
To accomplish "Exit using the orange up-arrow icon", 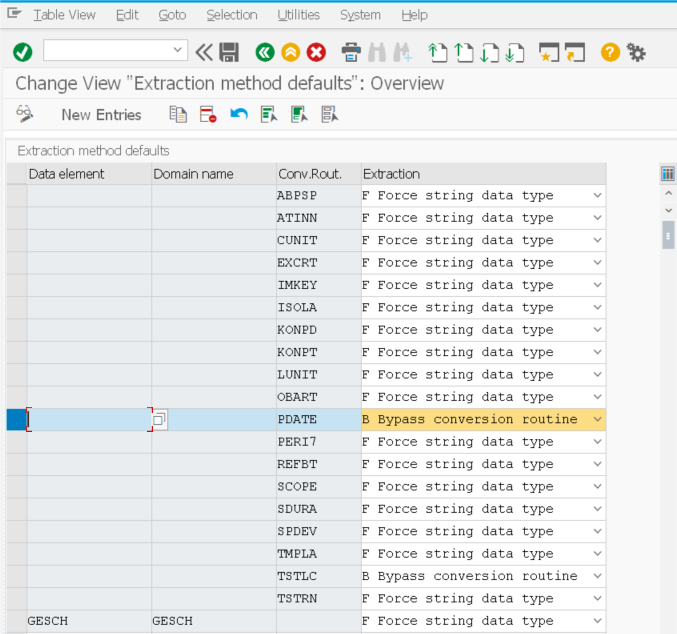I will point(291,53).
